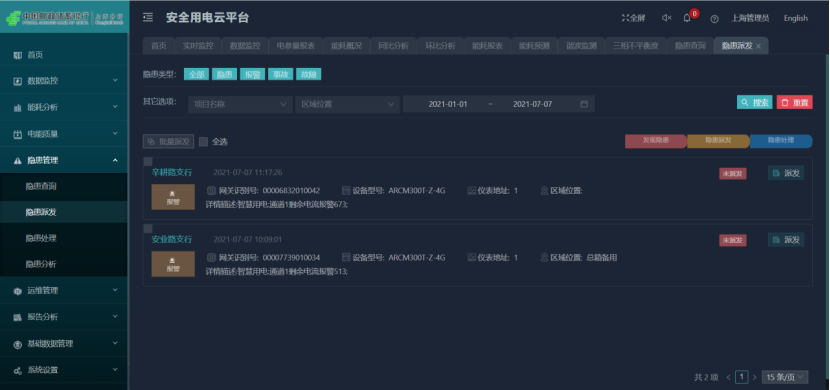Open help question mark icon

point(714,19)
